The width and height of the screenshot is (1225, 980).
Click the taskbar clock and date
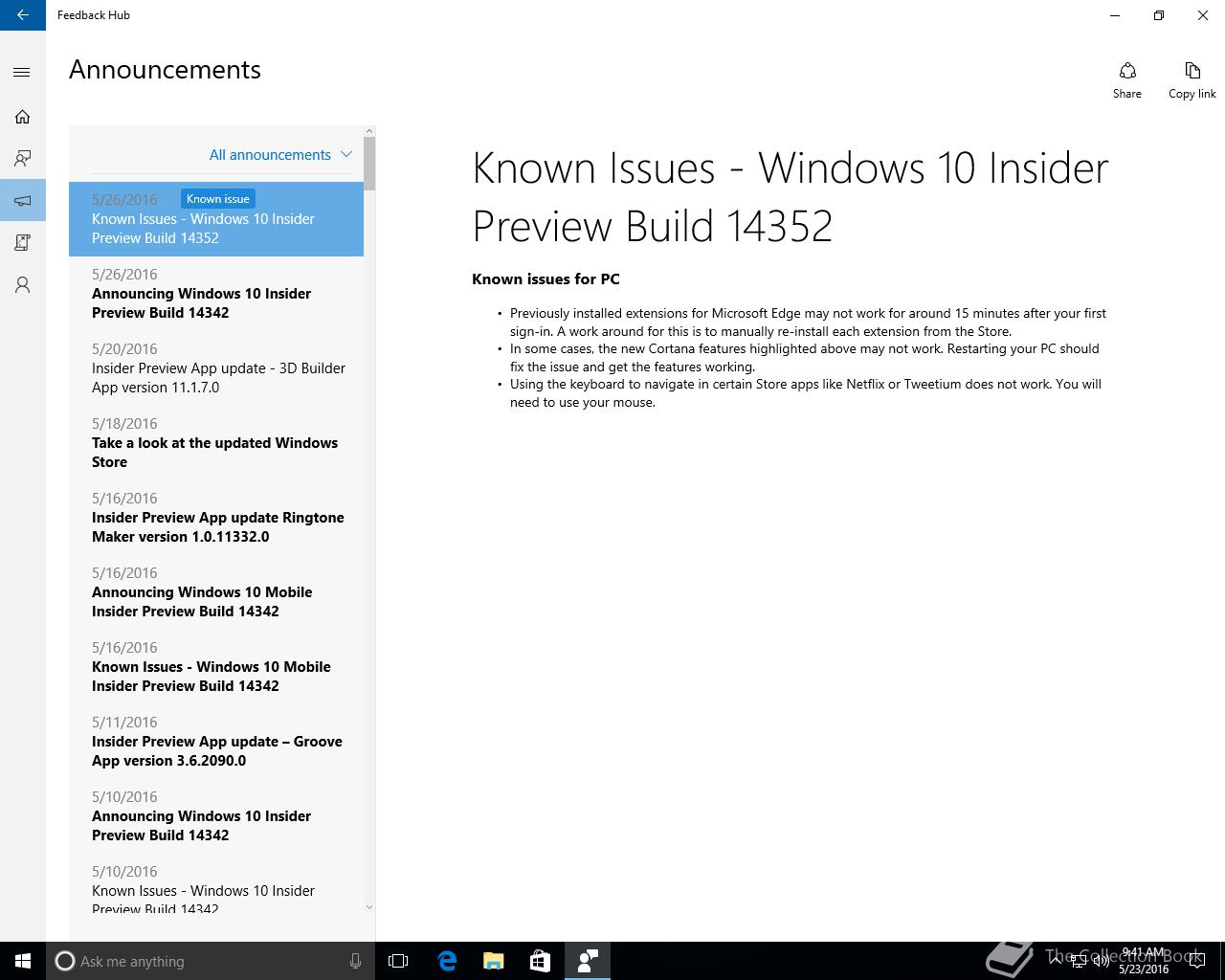[1144, 961]
